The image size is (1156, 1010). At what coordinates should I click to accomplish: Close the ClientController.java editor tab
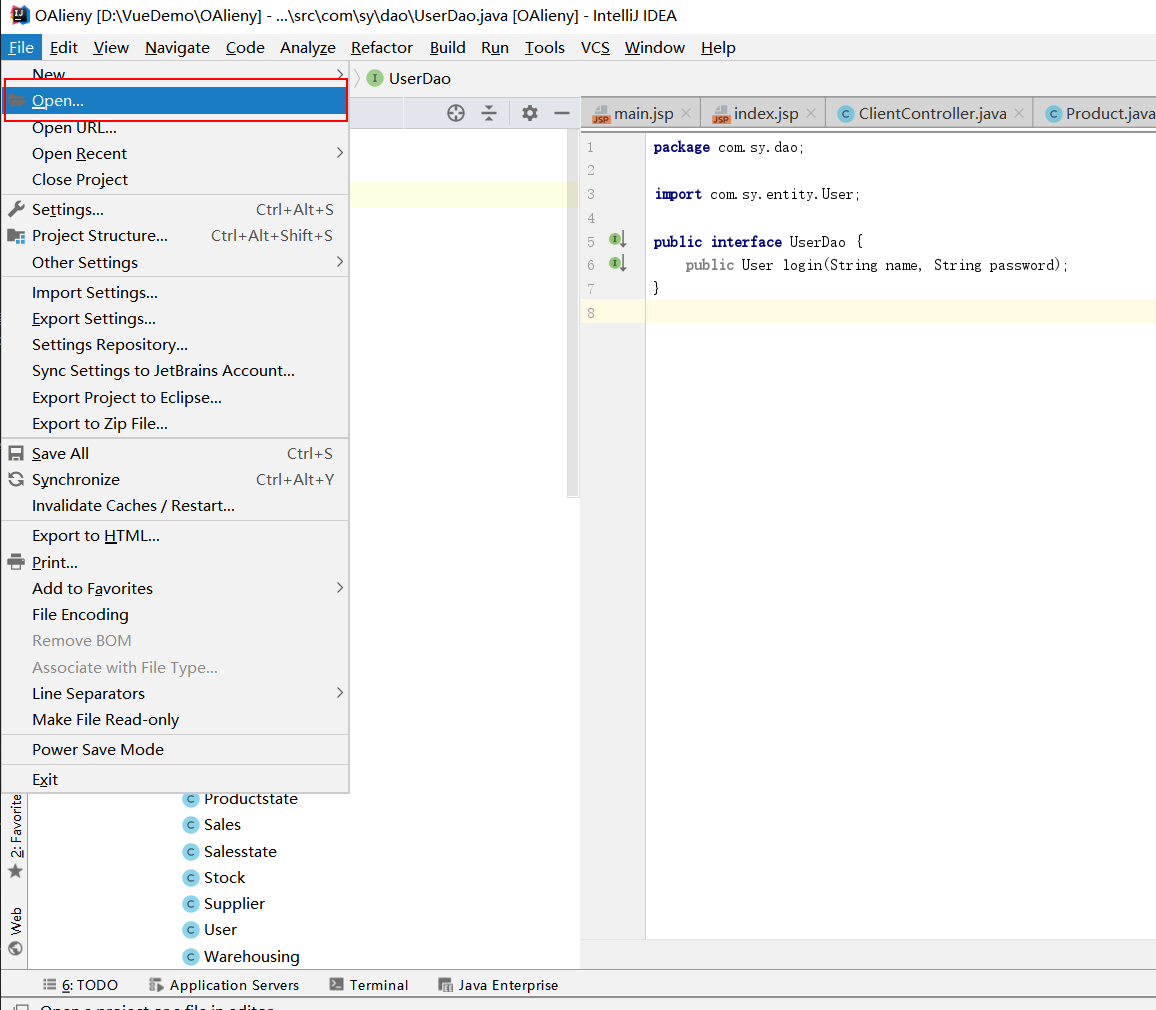[x=1019, y=113]
